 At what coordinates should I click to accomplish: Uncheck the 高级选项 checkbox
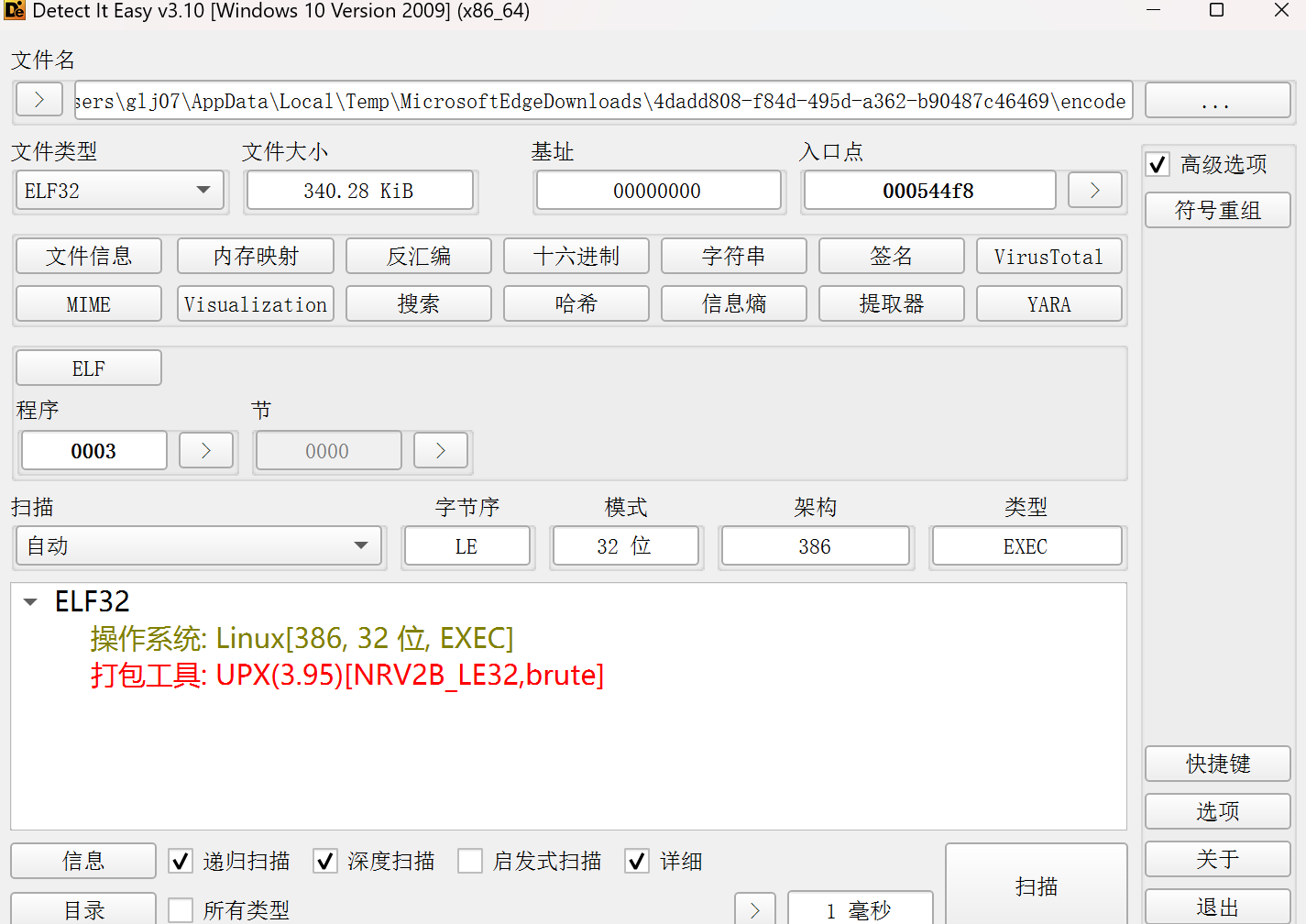click(1158, 165)
